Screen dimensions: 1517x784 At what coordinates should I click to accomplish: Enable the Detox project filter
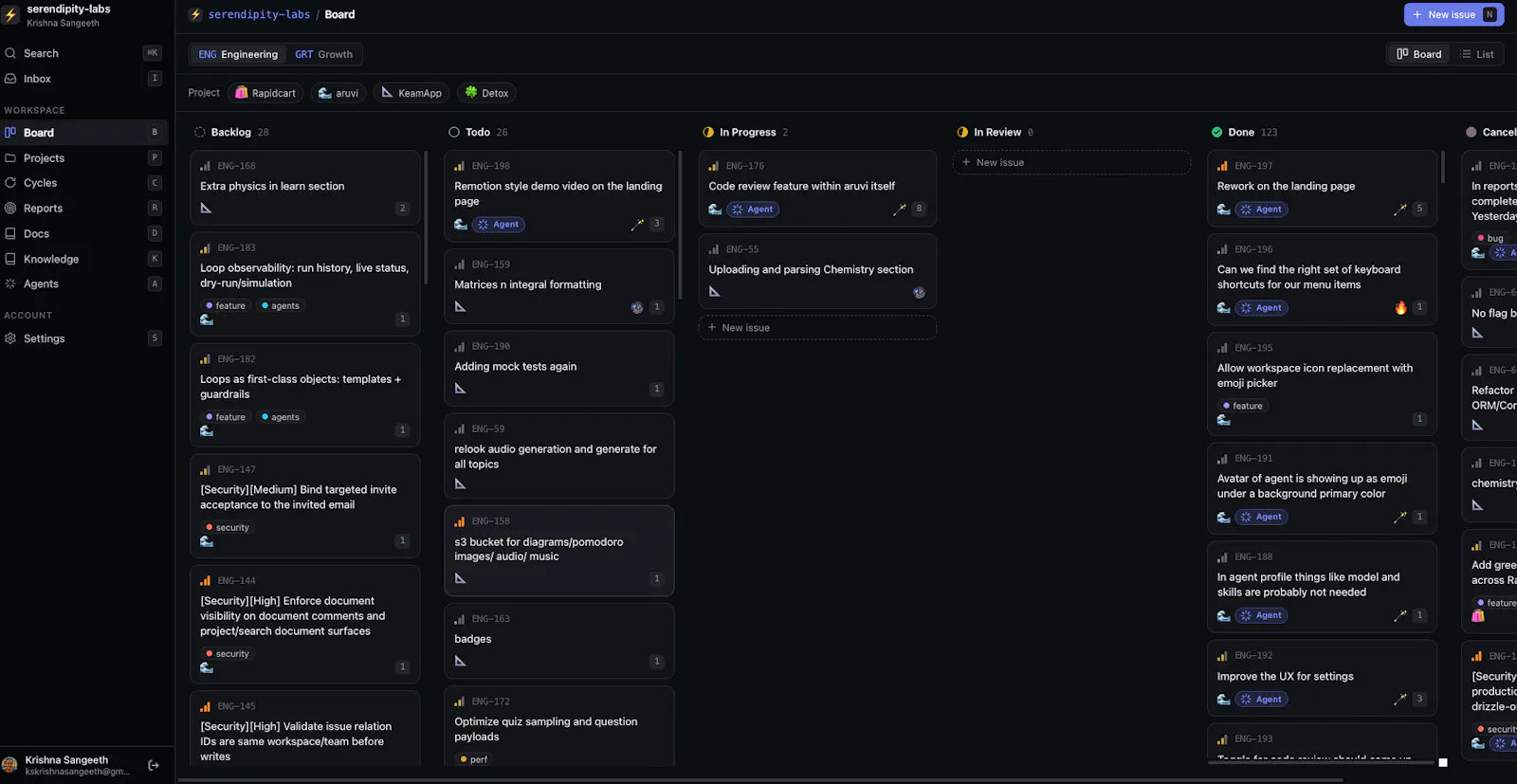click(x=487, y=93)
